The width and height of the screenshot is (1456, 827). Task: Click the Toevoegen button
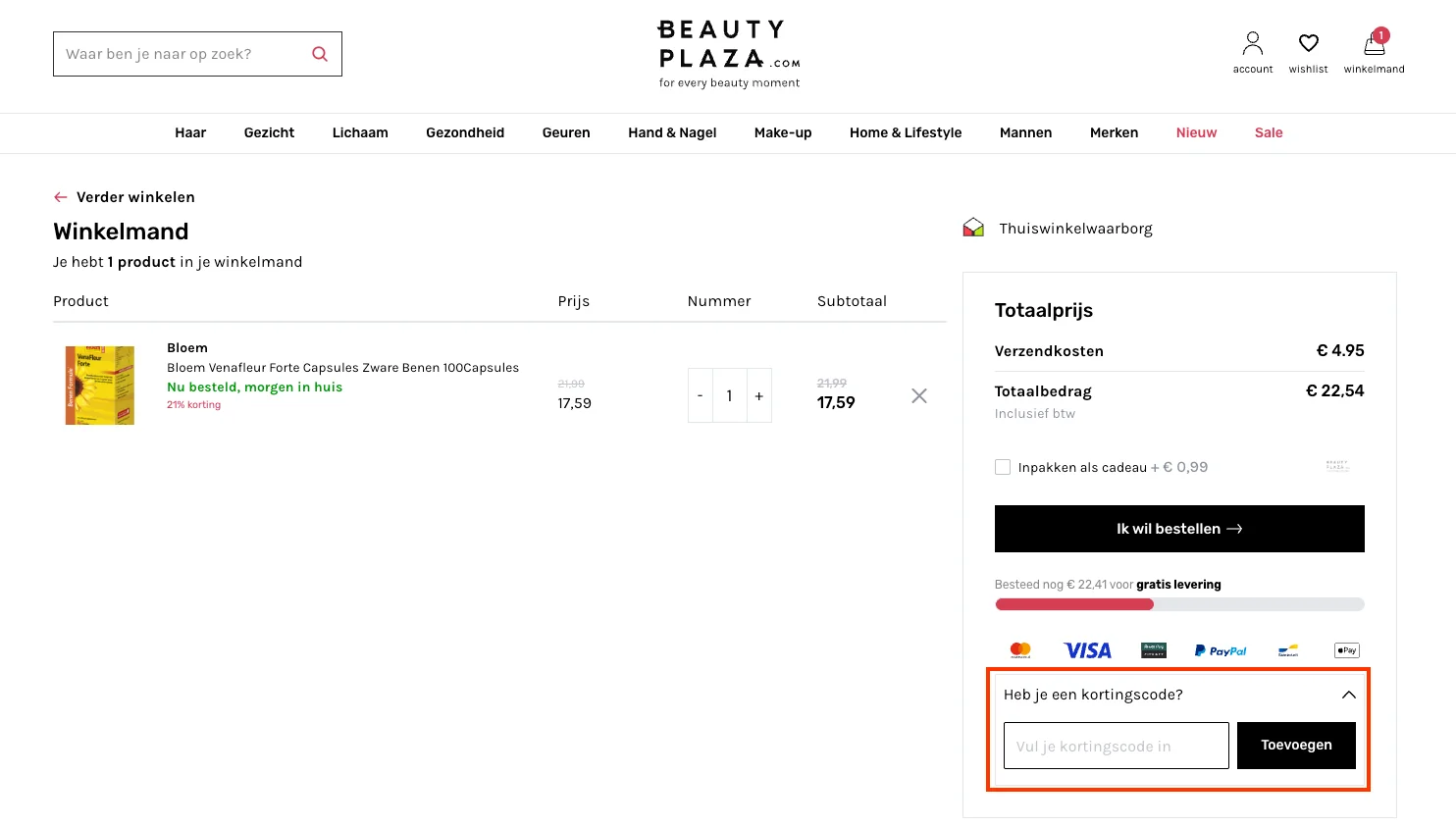(x=1296, y=746)
